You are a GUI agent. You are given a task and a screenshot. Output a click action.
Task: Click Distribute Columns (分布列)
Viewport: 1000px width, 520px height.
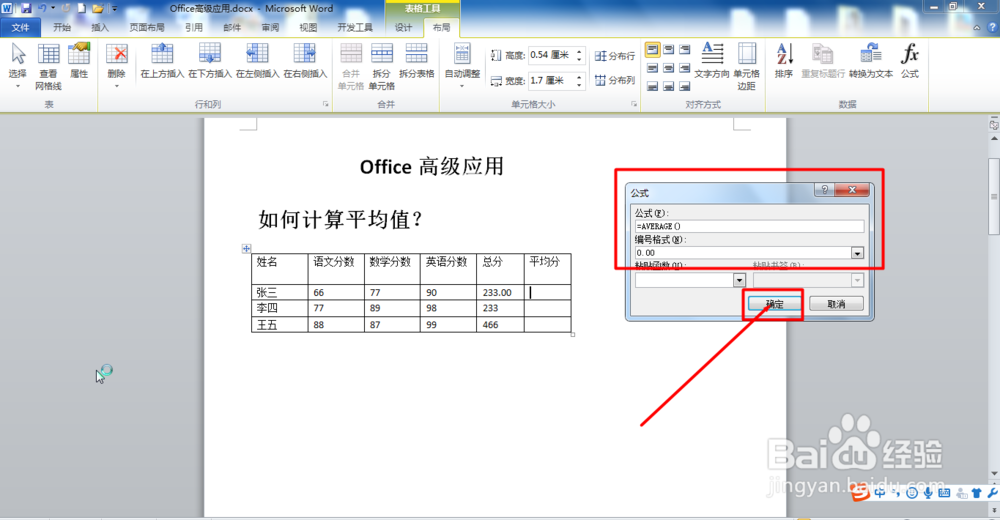615,80
